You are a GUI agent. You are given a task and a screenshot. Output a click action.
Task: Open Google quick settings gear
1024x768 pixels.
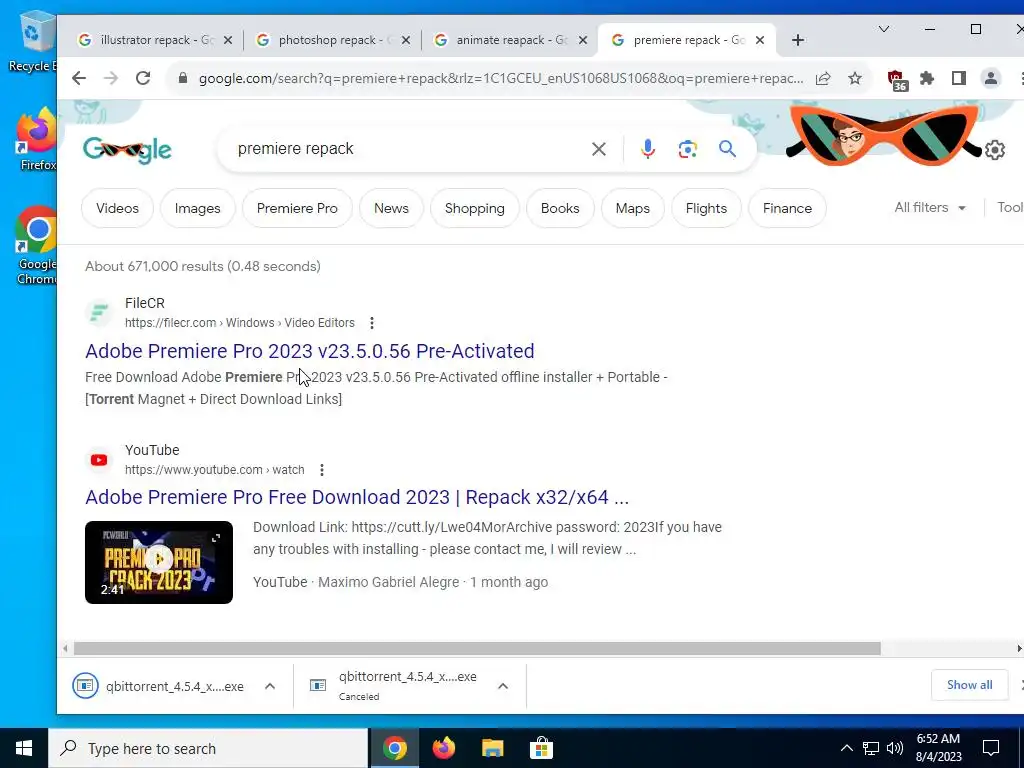click(x=995, y=150)
